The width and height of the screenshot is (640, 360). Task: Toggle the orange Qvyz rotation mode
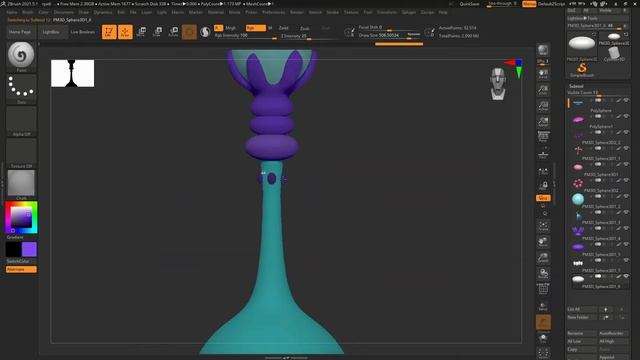tap(543, 198)
